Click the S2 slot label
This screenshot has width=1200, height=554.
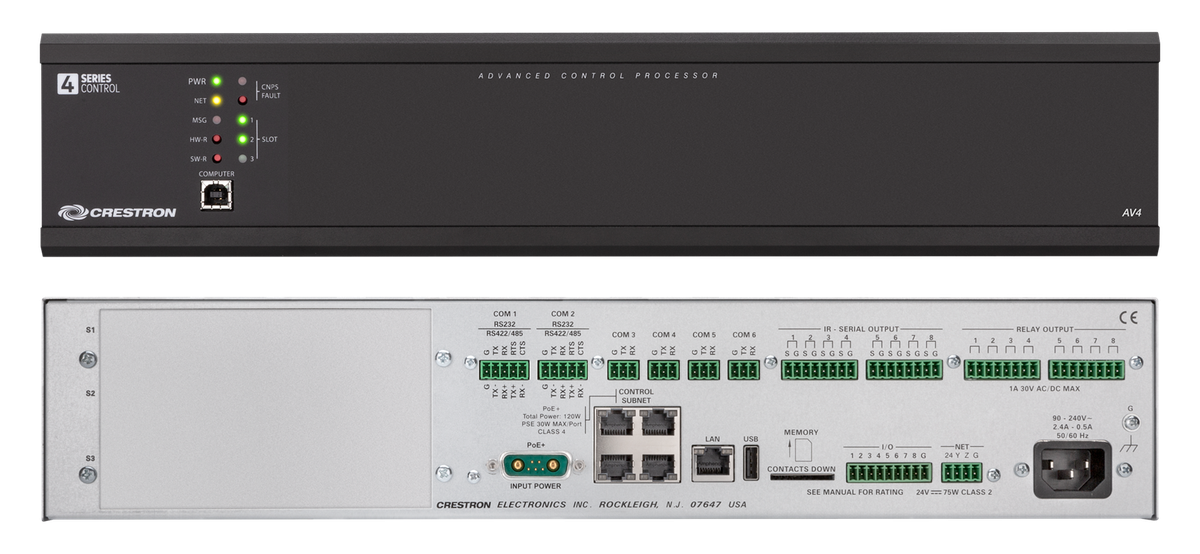point(89,394)
